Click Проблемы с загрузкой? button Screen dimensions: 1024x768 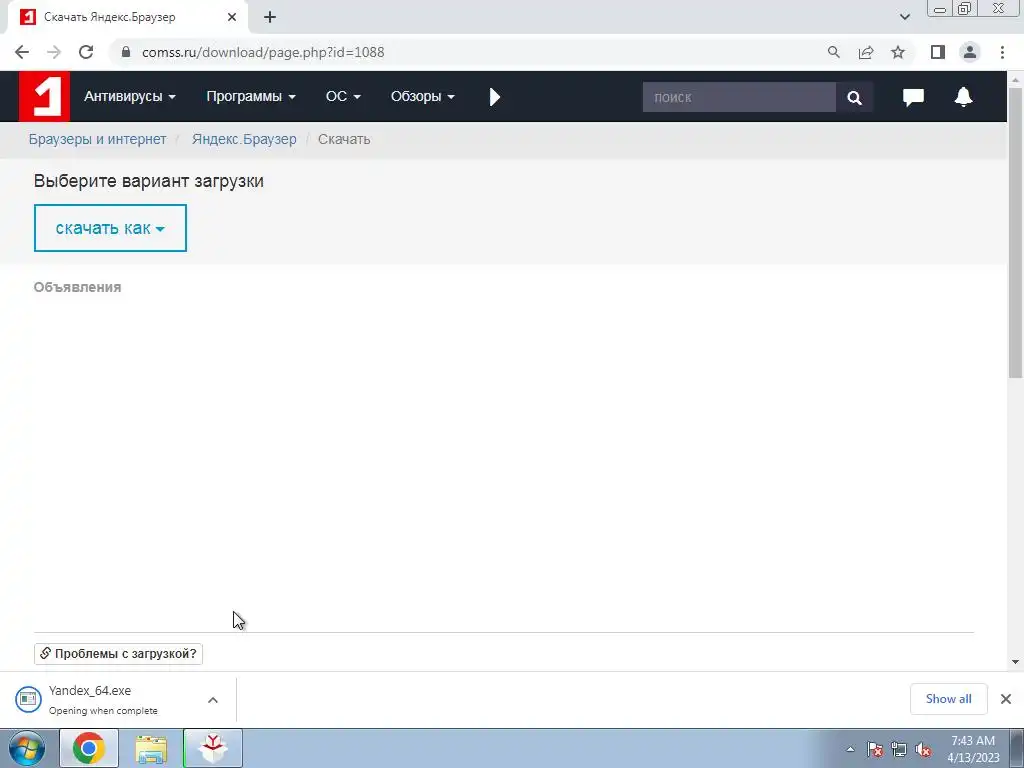[x=118, y=654]
